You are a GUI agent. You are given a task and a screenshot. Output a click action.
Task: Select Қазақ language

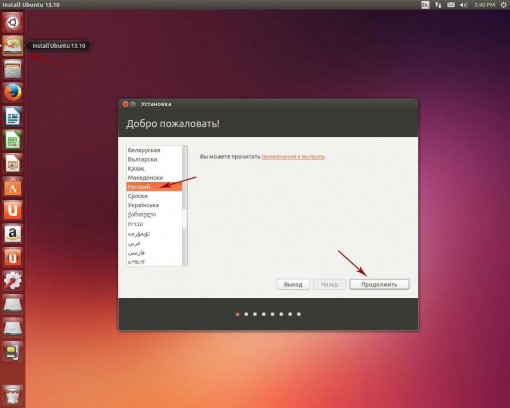pos(154,168)
